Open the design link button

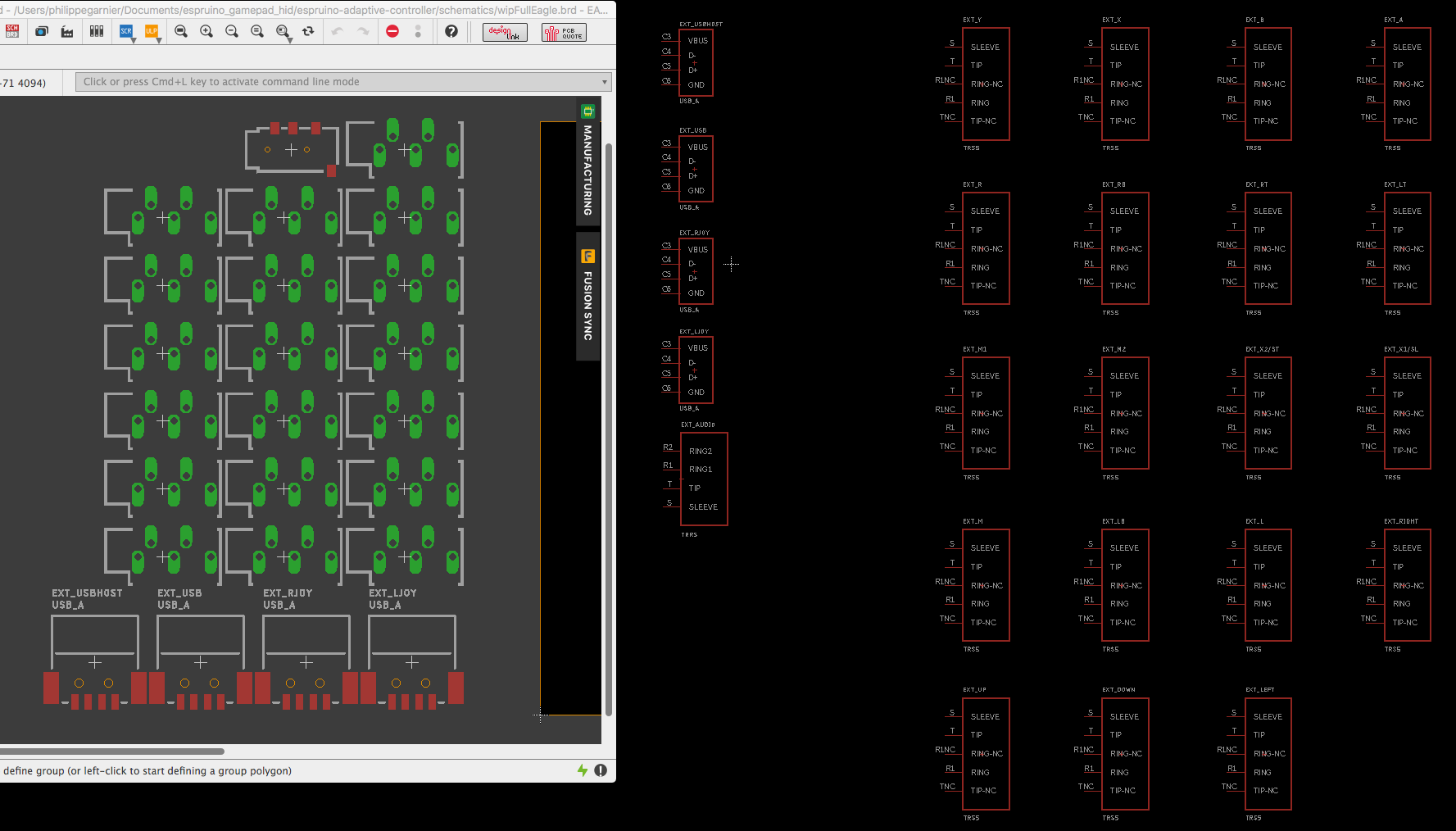[505, 32]
